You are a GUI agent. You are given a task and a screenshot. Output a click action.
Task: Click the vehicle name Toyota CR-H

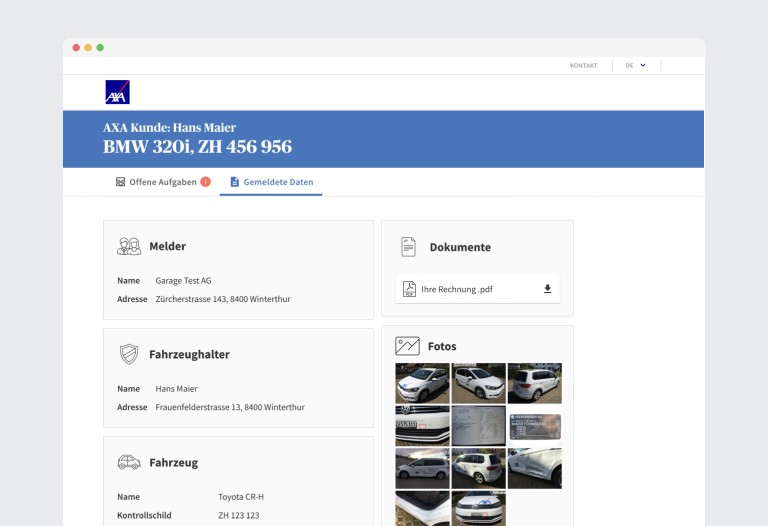point(241,497)
